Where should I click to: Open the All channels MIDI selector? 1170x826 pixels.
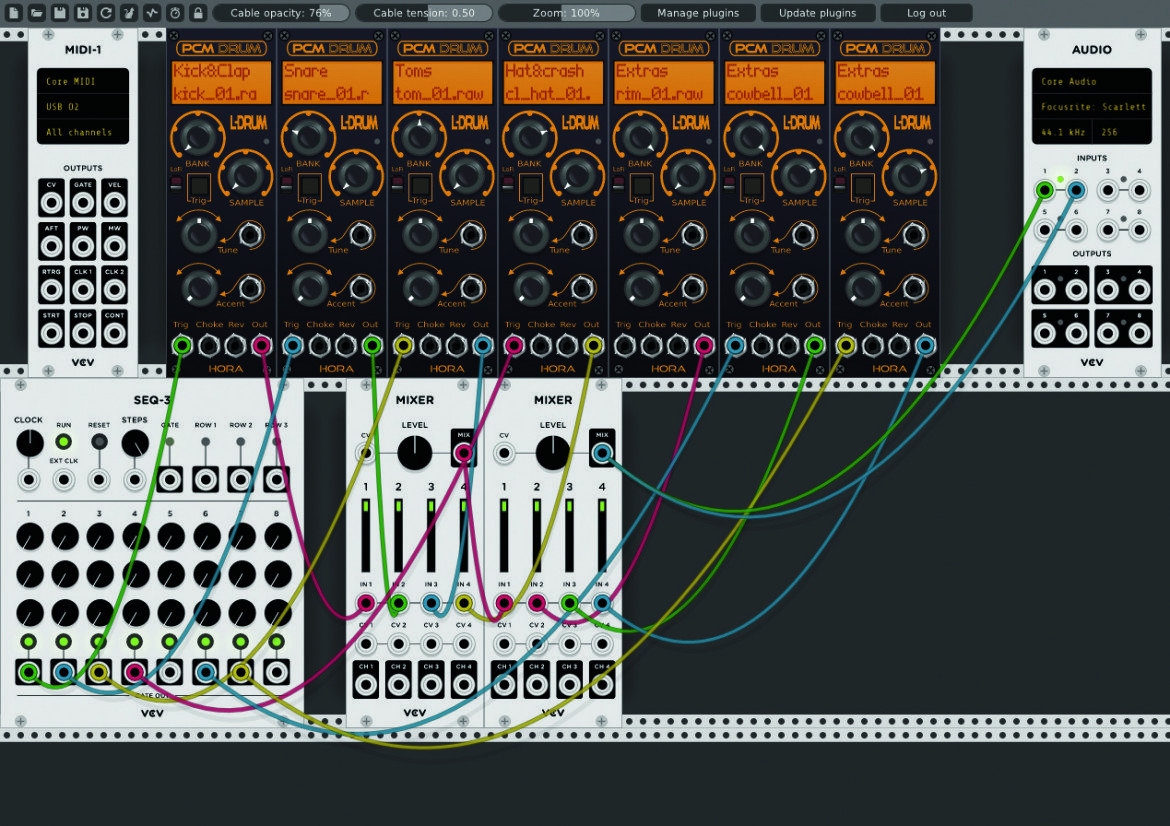tap(83, 132)
